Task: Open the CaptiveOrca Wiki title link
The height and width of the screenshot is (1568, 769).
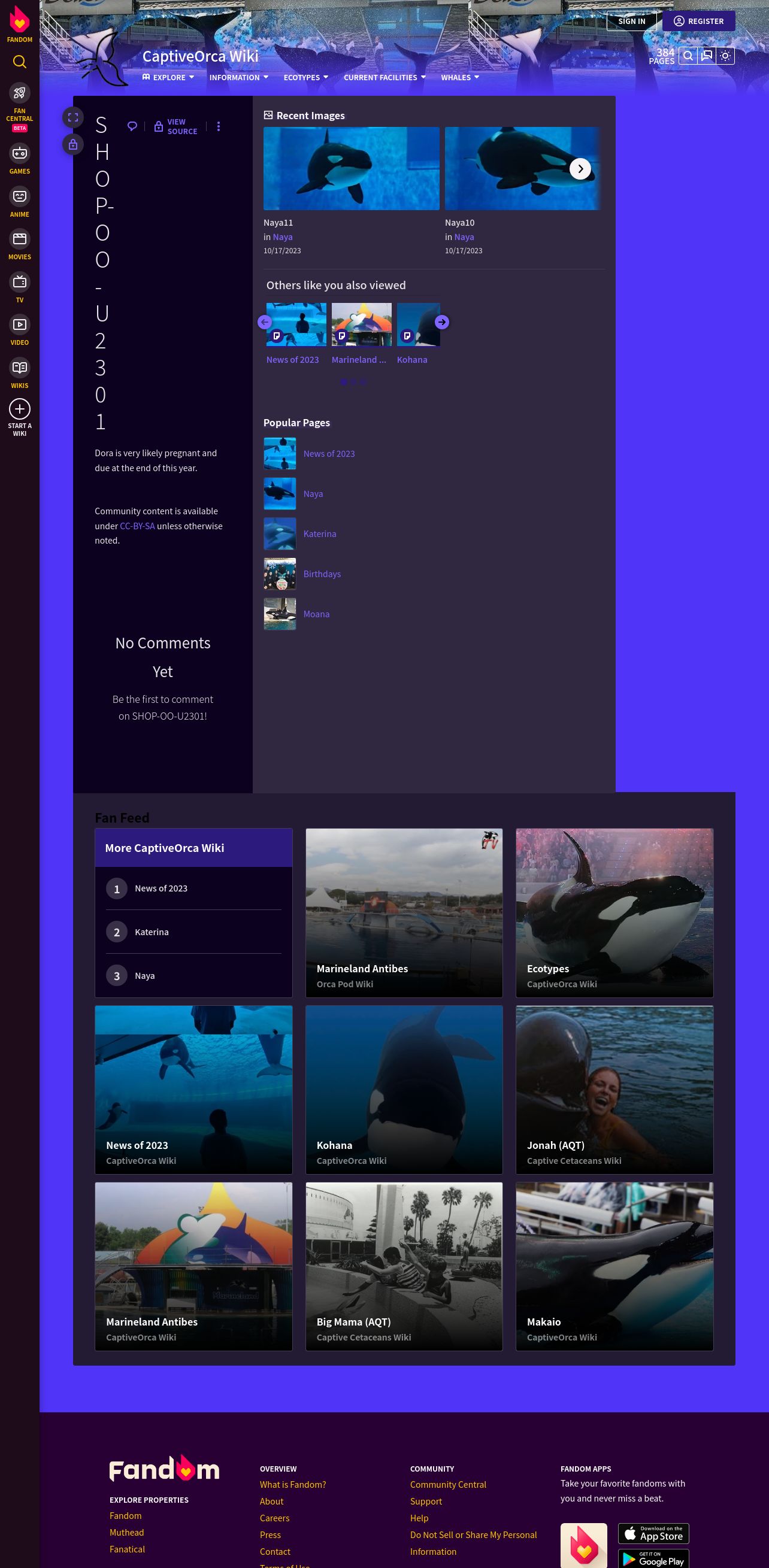Action: 200,56
